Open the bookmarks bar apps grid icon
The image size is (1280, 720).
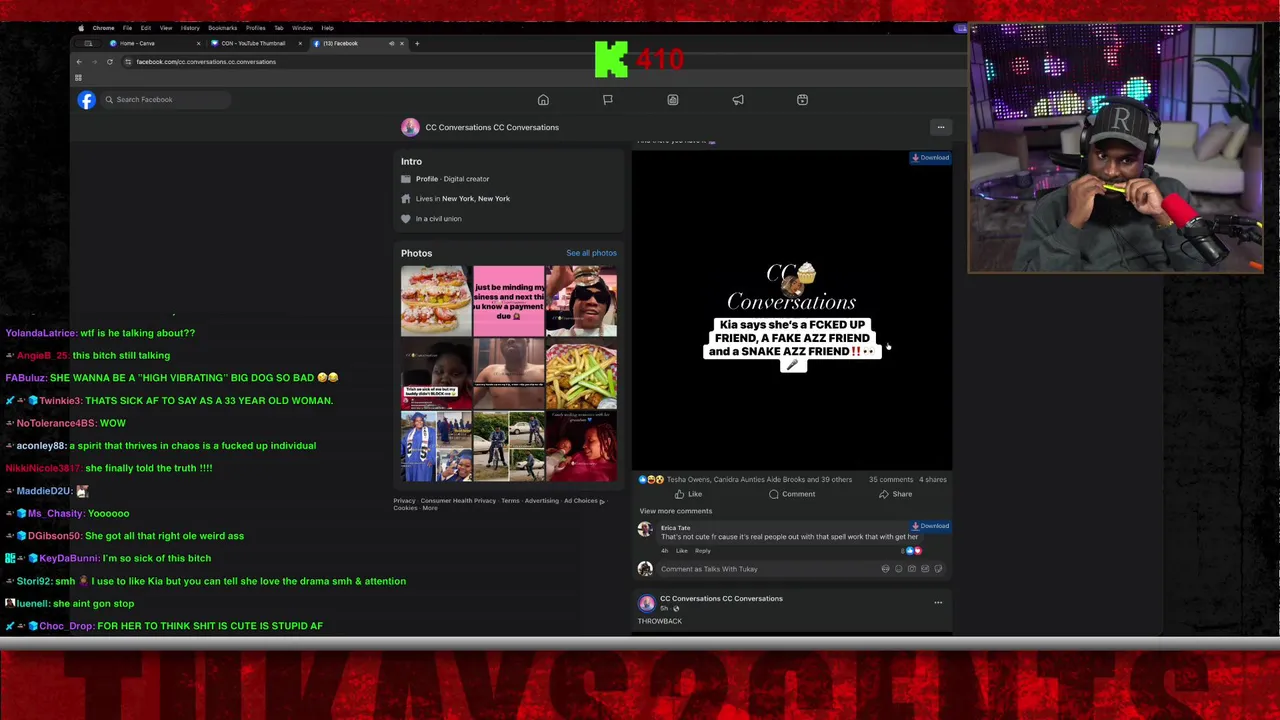pyautogui.click(x=79, y=77)
